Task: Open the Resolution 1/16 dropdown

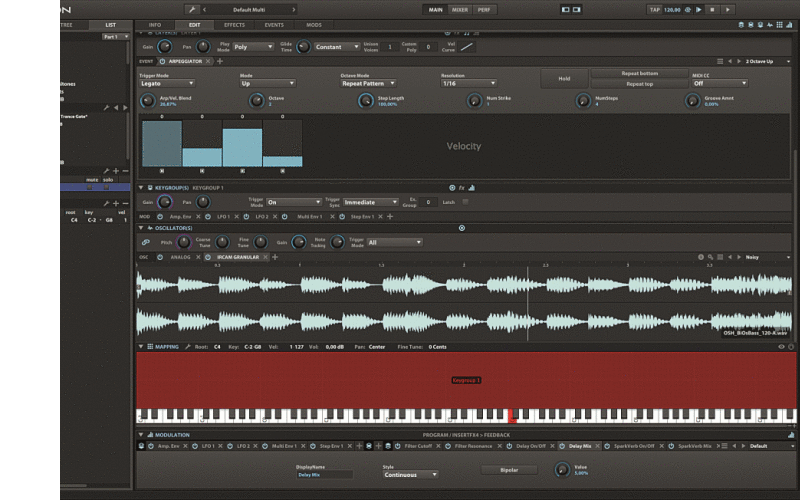Action: 469,83
